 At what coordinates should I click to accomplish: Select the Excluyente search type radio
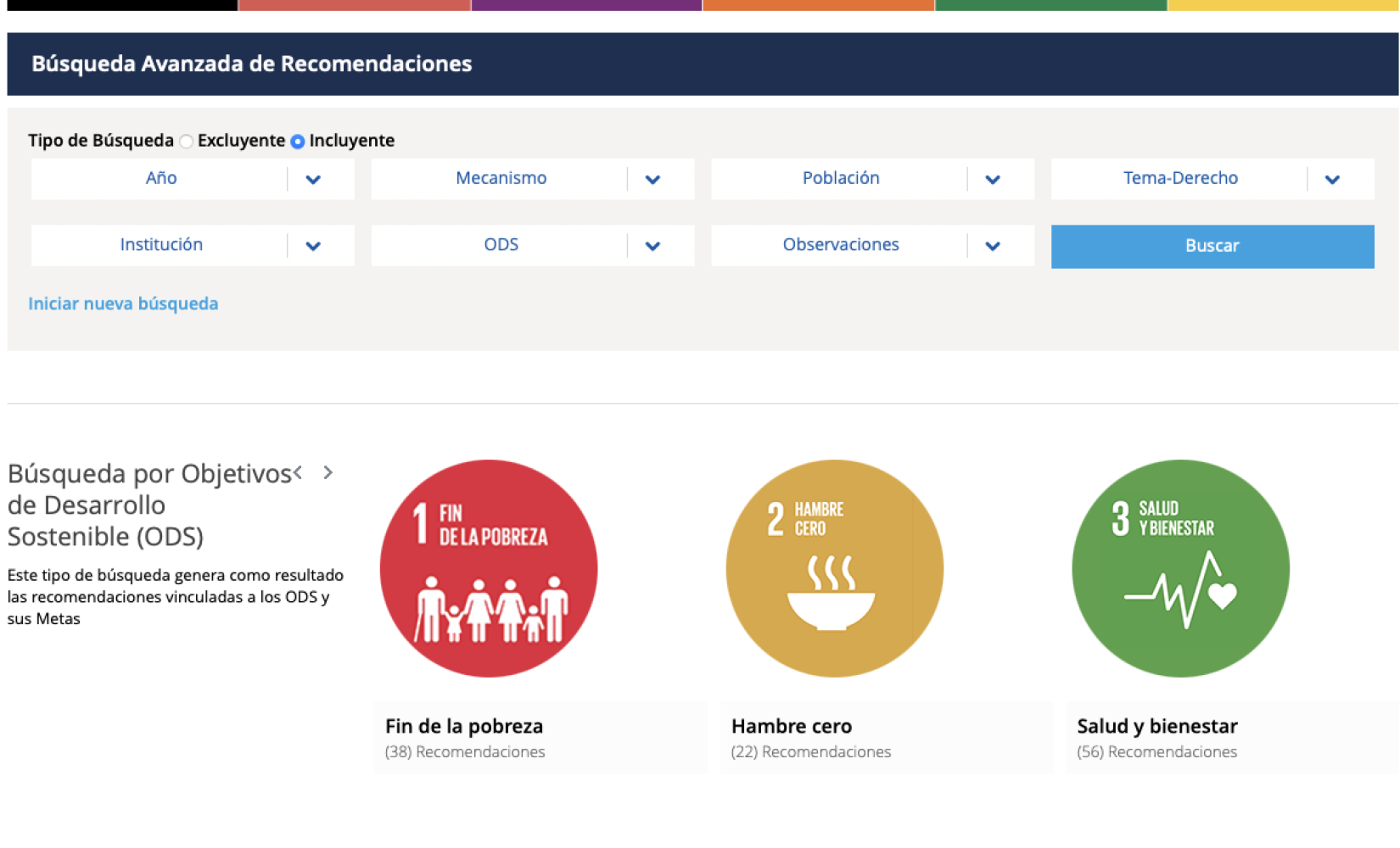coord(187,142)
